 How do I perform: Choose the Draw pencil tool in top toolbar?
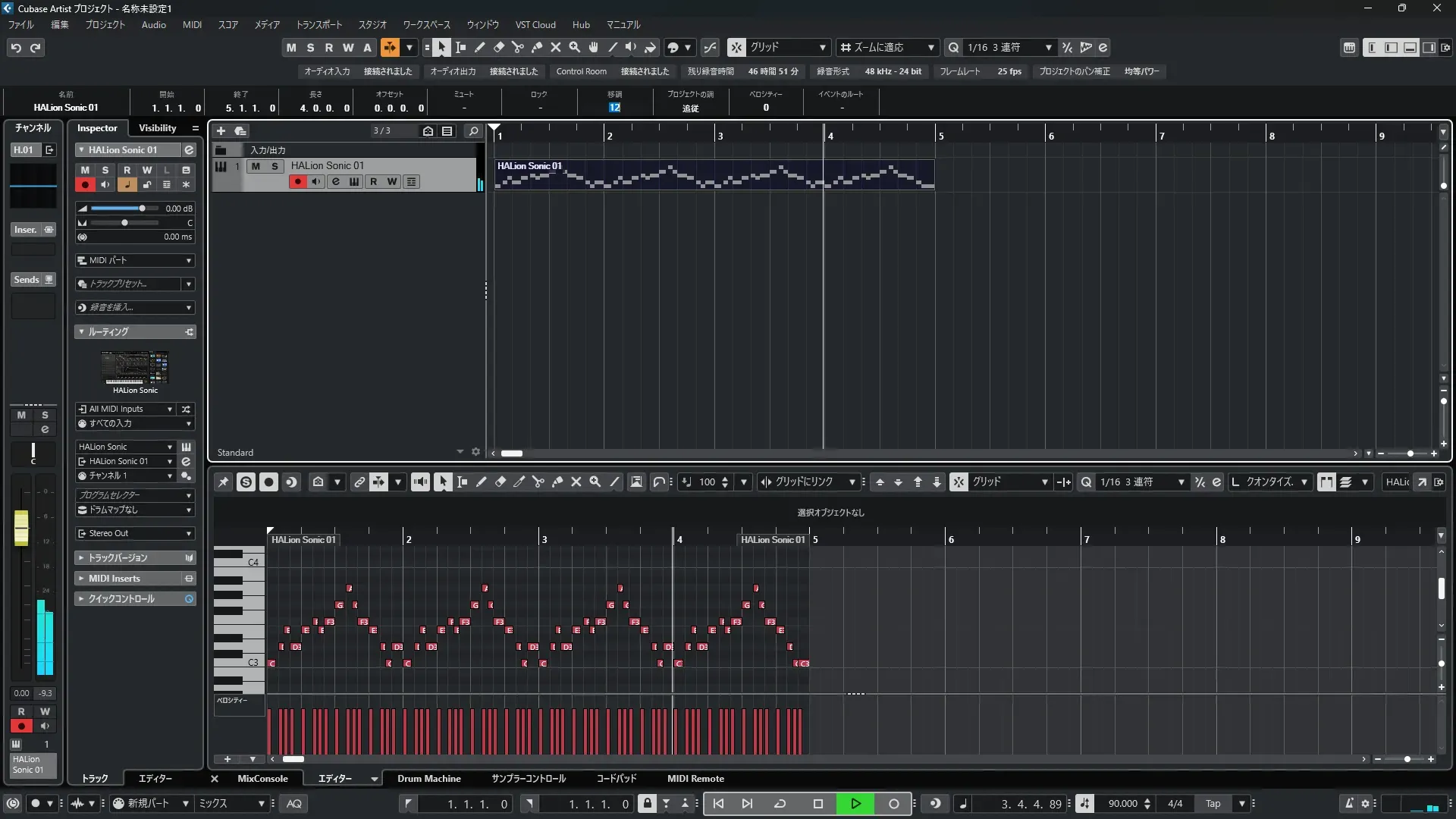coord(480,48)
